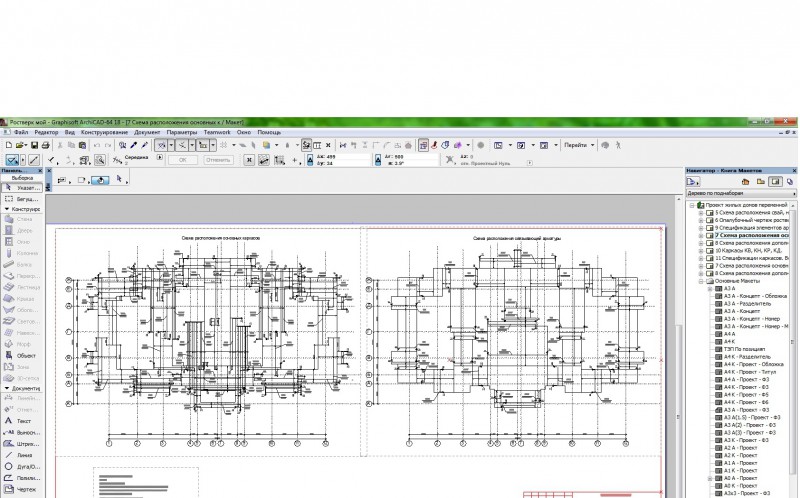Close the toolbox panel 'Панель...' with its X
800x498 pixels.
(x=40, y=170)
